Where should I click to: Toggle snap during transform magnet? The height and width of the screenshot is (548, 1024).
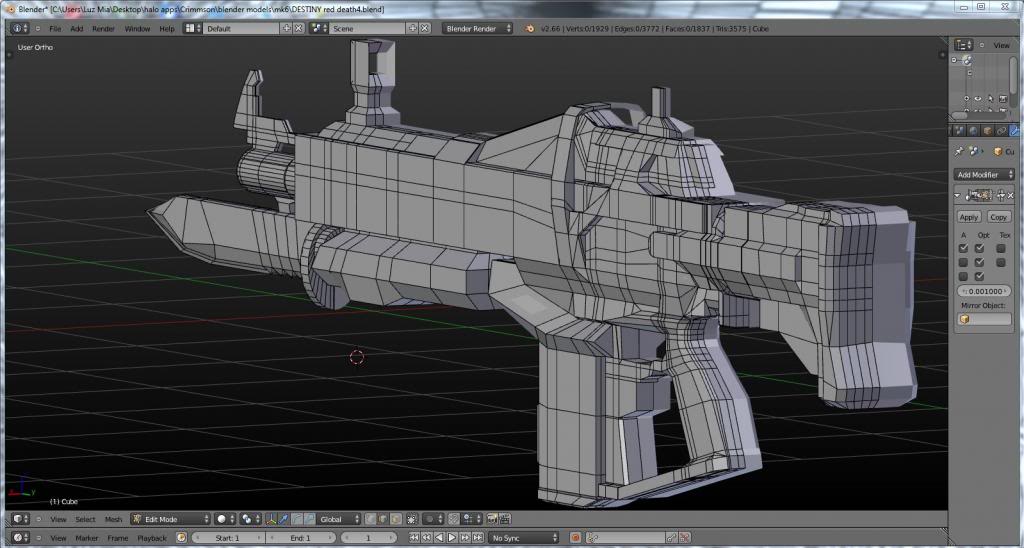pyautogui.click(x=454, y=519)
